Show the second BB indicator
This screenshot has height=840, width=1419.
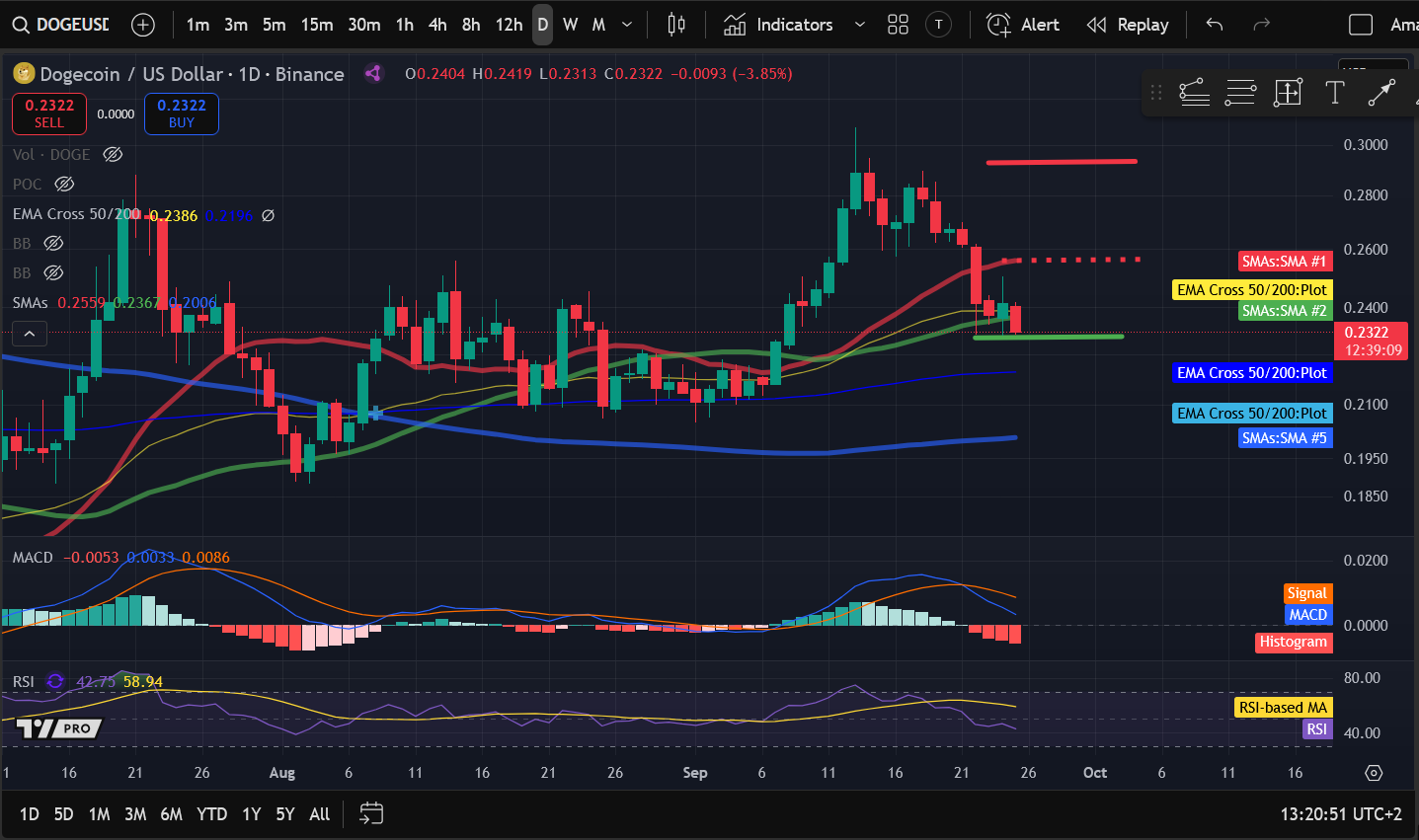(53, 272)
